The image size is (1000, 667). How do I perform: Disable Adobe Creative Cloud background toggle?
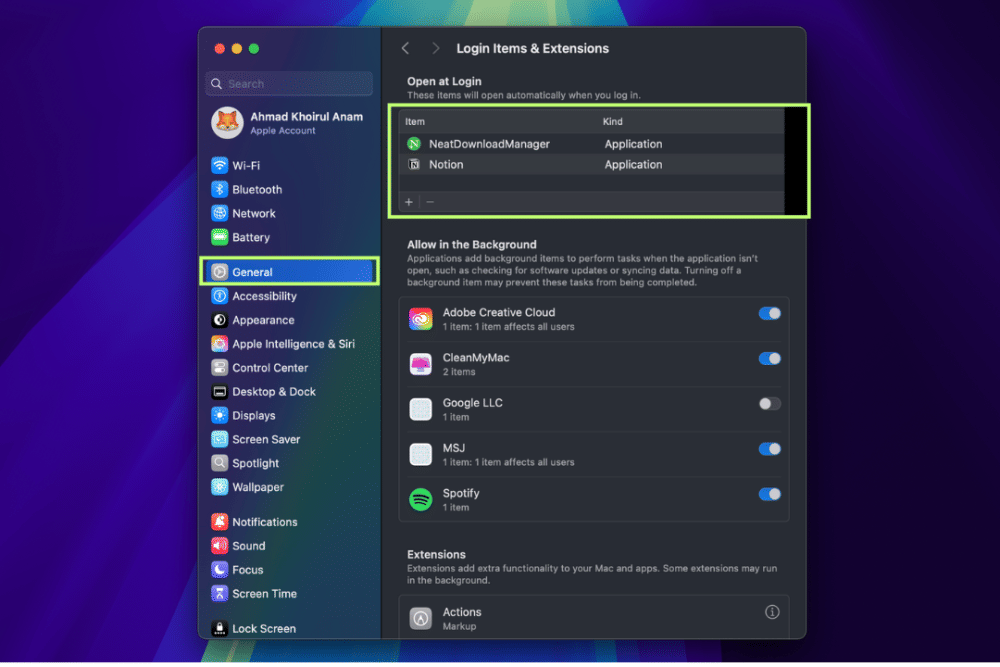point(769,313)
